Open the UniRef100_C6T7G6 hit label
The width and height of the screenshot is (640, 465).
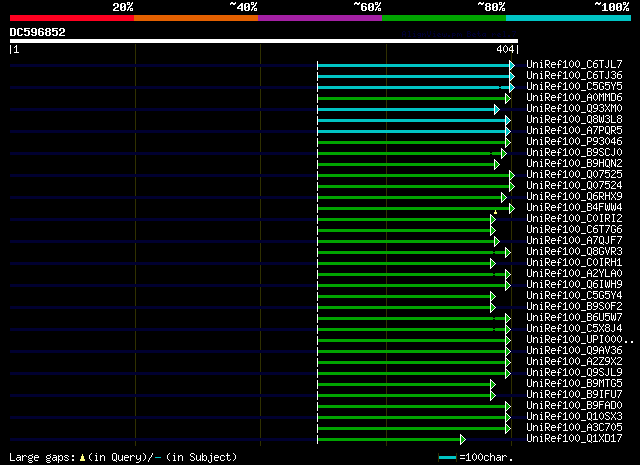tap(574, 230)
